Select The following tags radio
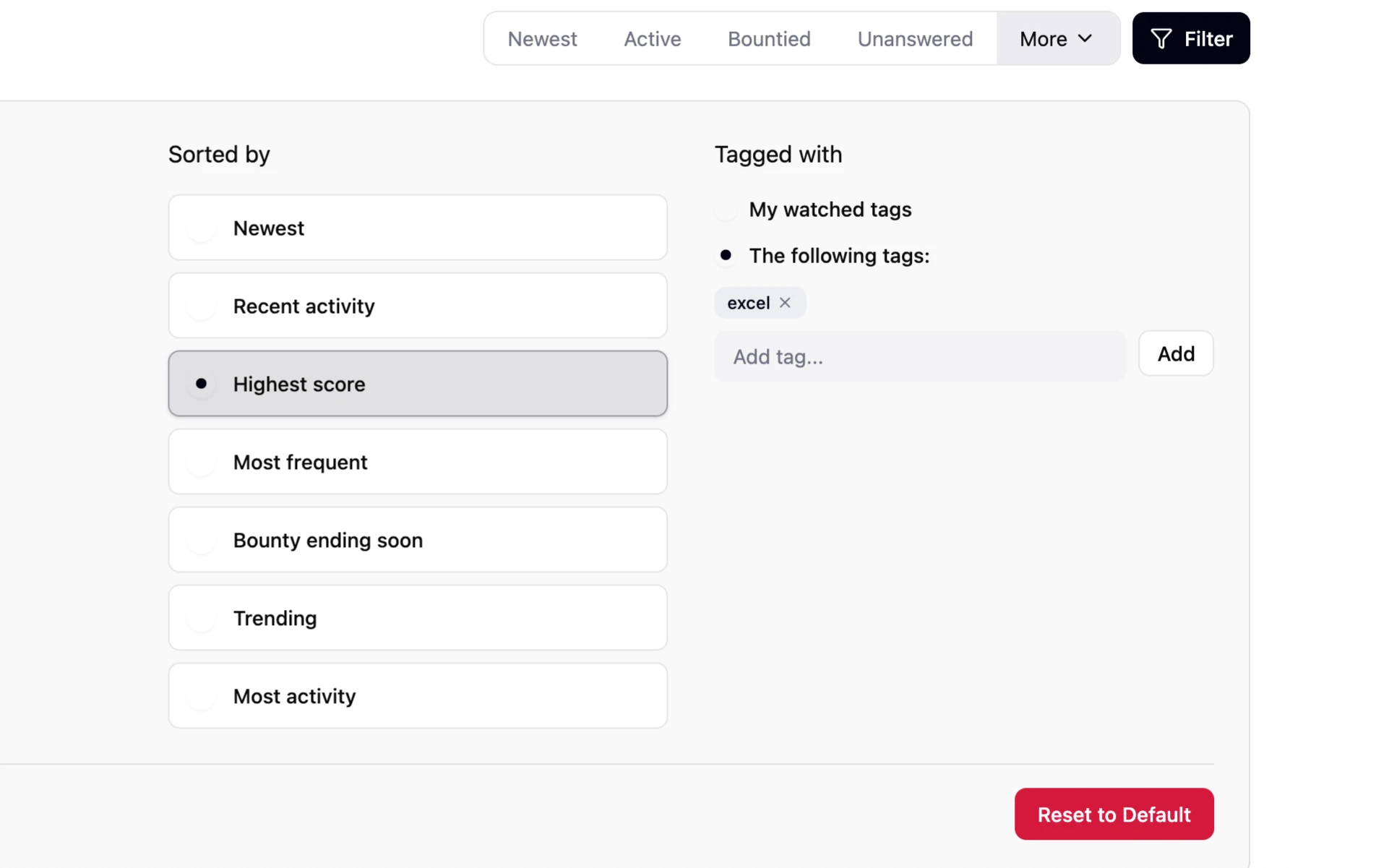The height and width of the screenshot is (868, 1389). (726, 256)
